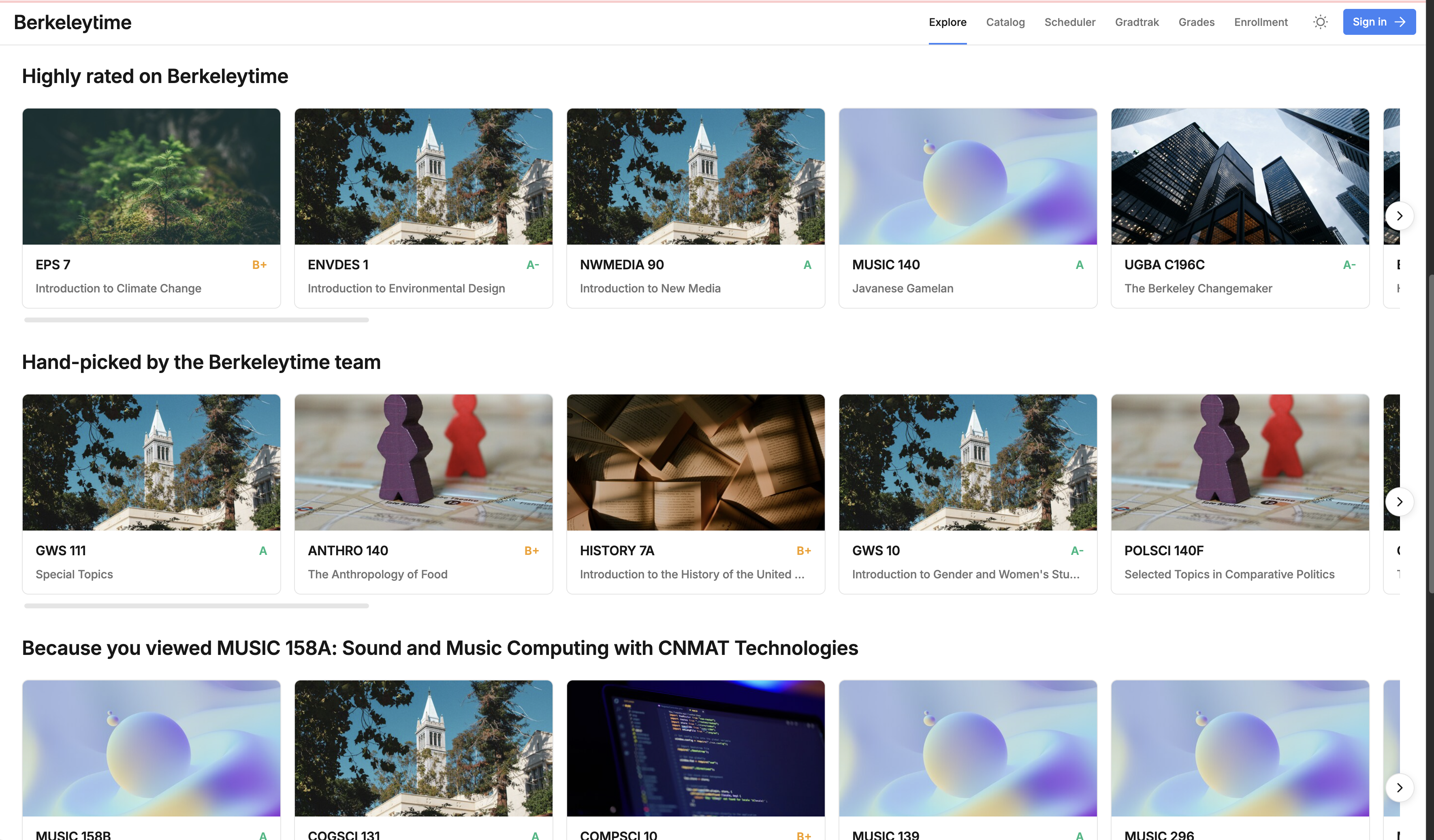Open the ENVDES 1 course image

(x=423, y=177)
